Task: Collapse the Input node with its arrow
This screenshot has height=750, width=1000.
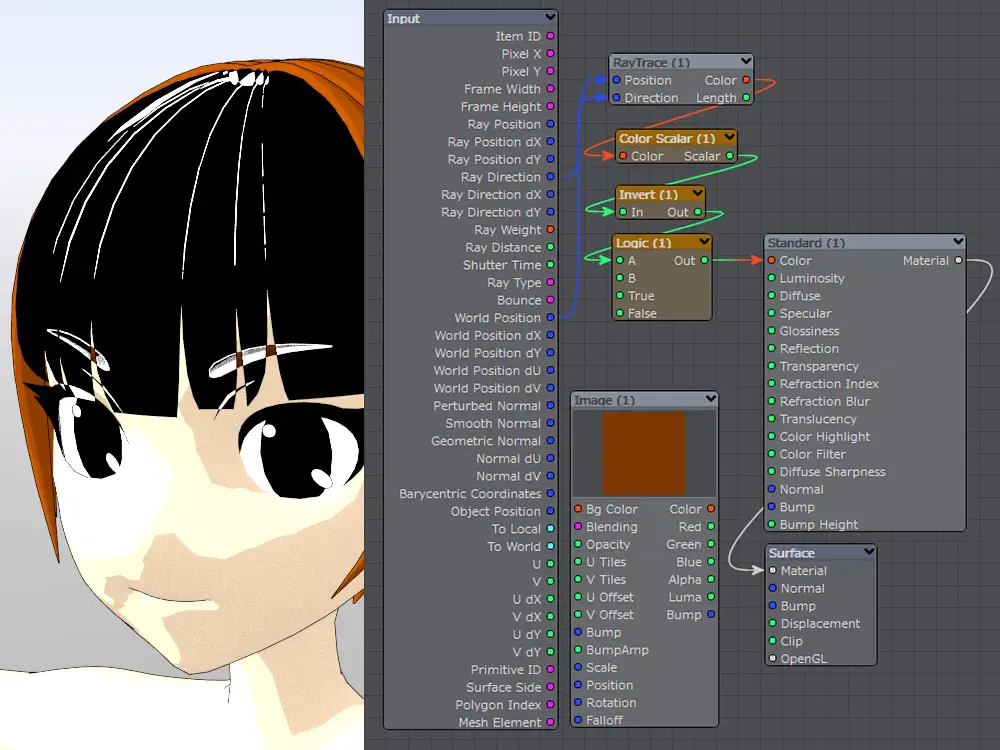Action: (549, 18)
